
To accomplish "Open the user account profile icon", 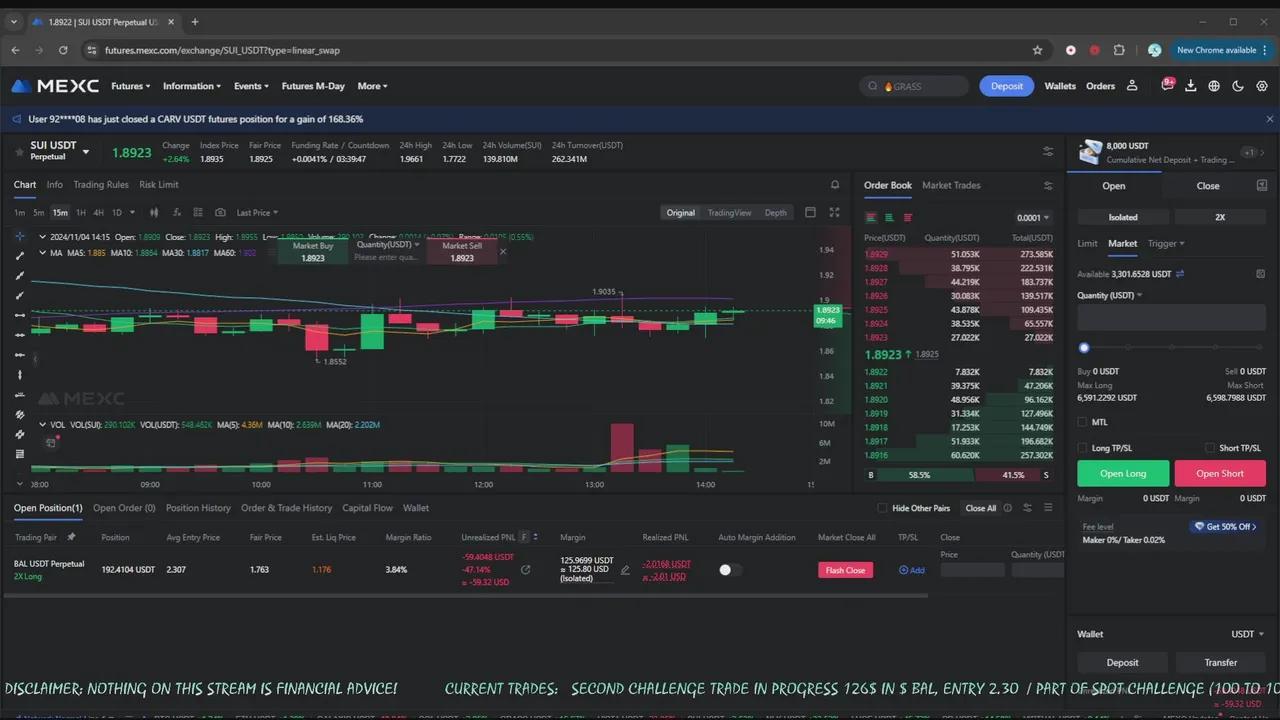I will tap(1132, 86).
